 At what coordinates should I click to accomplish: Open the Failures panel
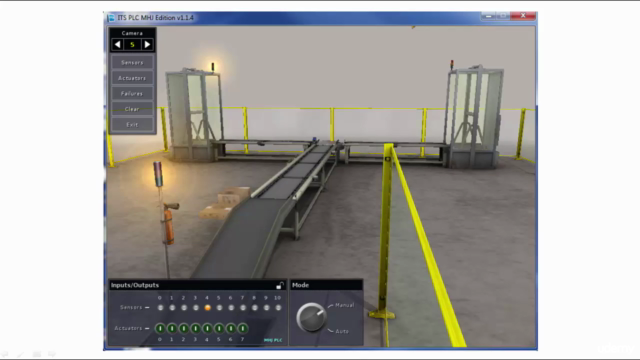coord(132,93)
